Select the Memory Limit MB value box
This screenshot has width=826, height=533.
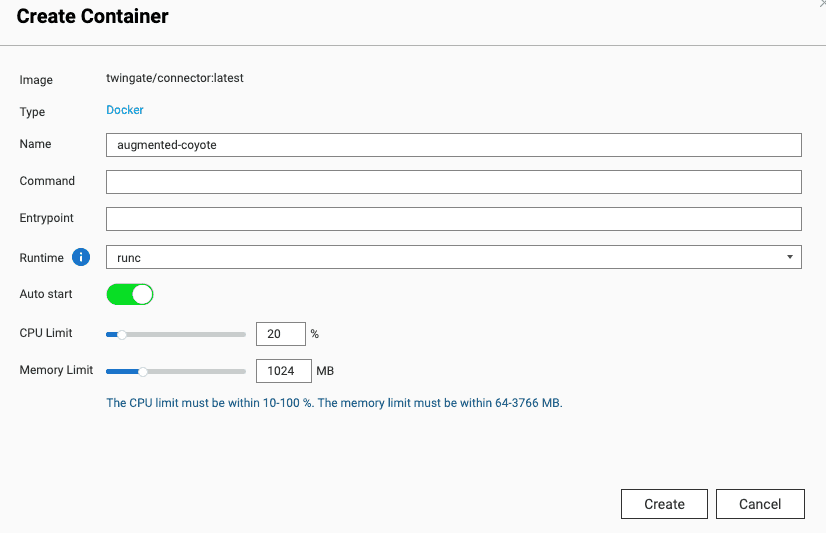pyautogui.click(x=283, y=371)
